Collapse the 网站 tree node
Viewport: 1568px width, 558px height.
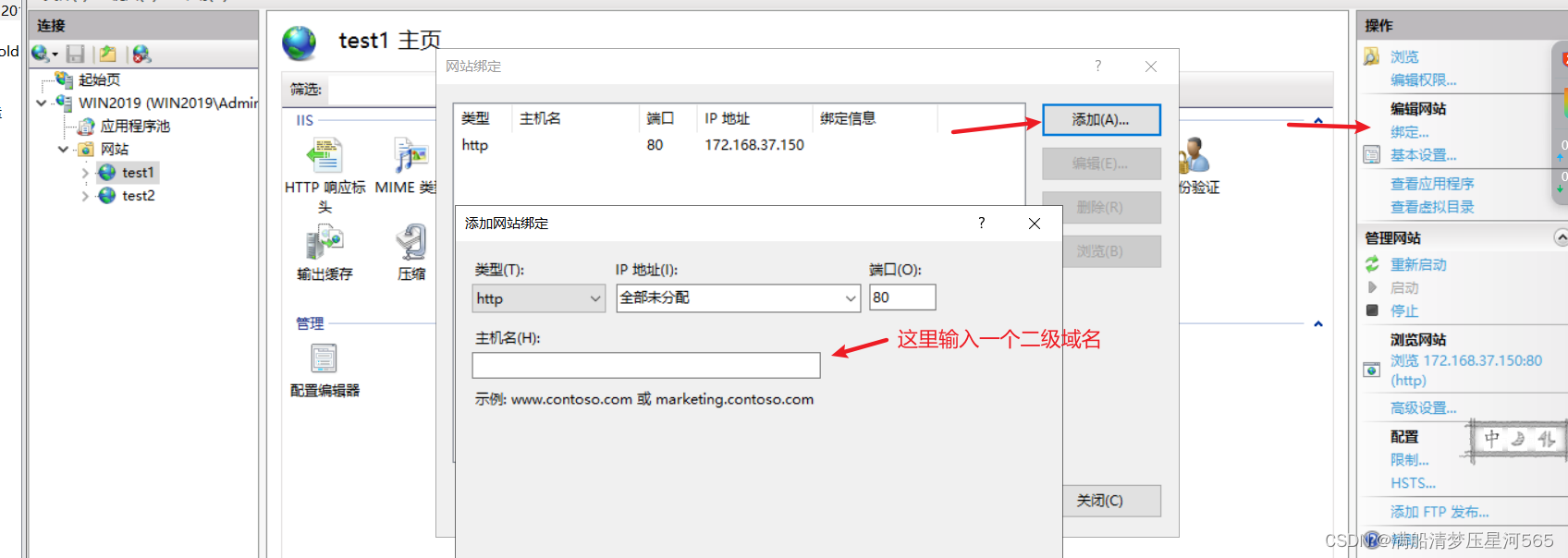click(63, 150)
